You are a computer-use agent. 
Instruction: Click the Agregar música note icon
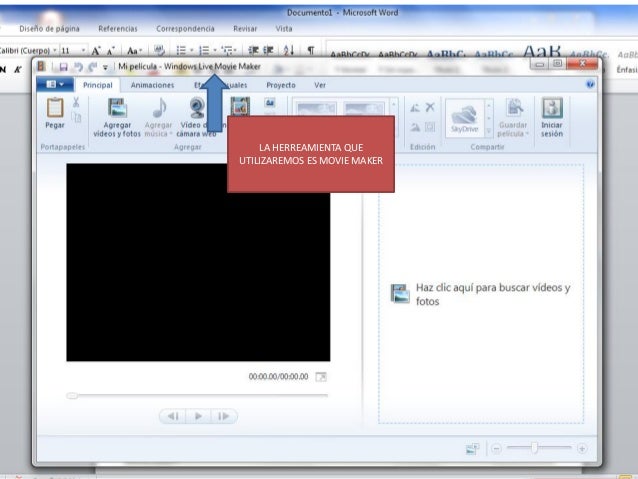159,108
